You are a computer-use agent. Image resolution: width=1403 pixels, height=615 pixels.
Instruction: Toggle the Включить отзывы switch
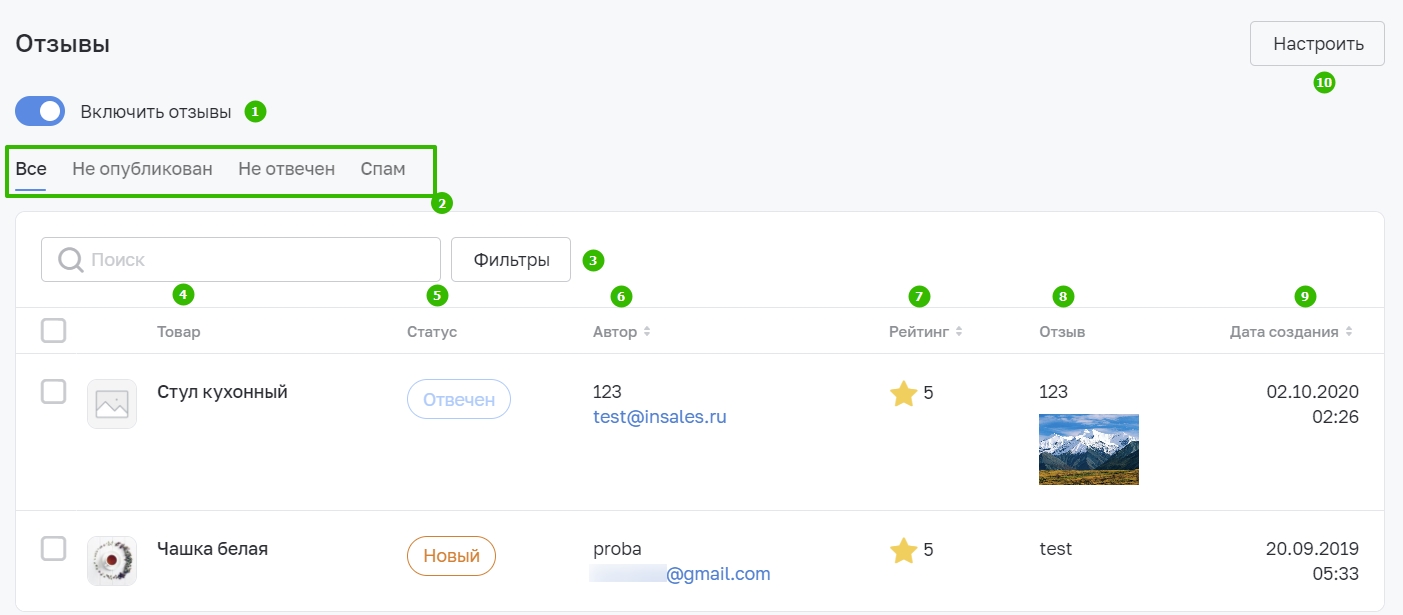click(x=40, y=111)
